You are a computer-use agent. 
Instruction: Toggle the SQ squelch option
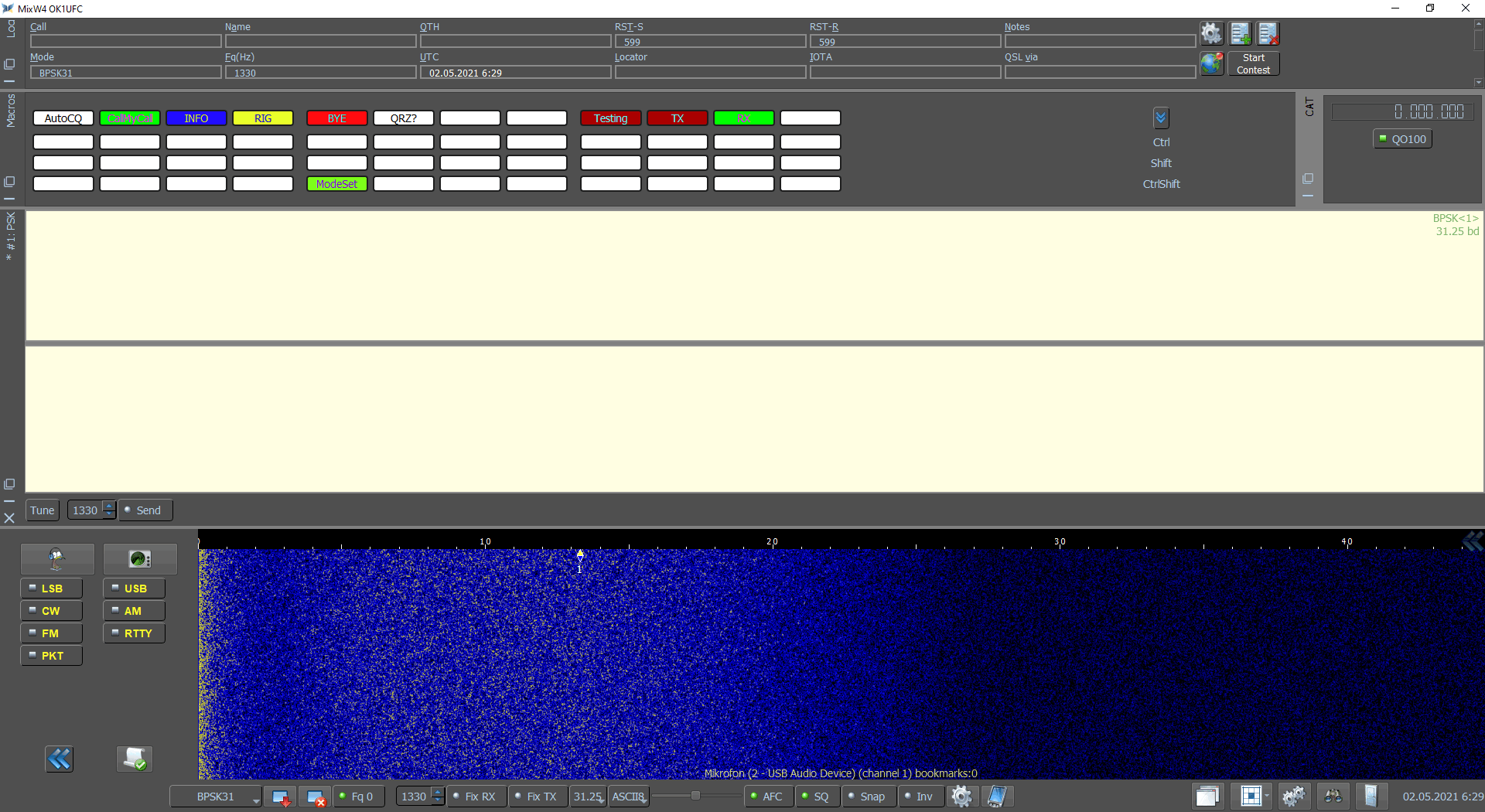815,797
